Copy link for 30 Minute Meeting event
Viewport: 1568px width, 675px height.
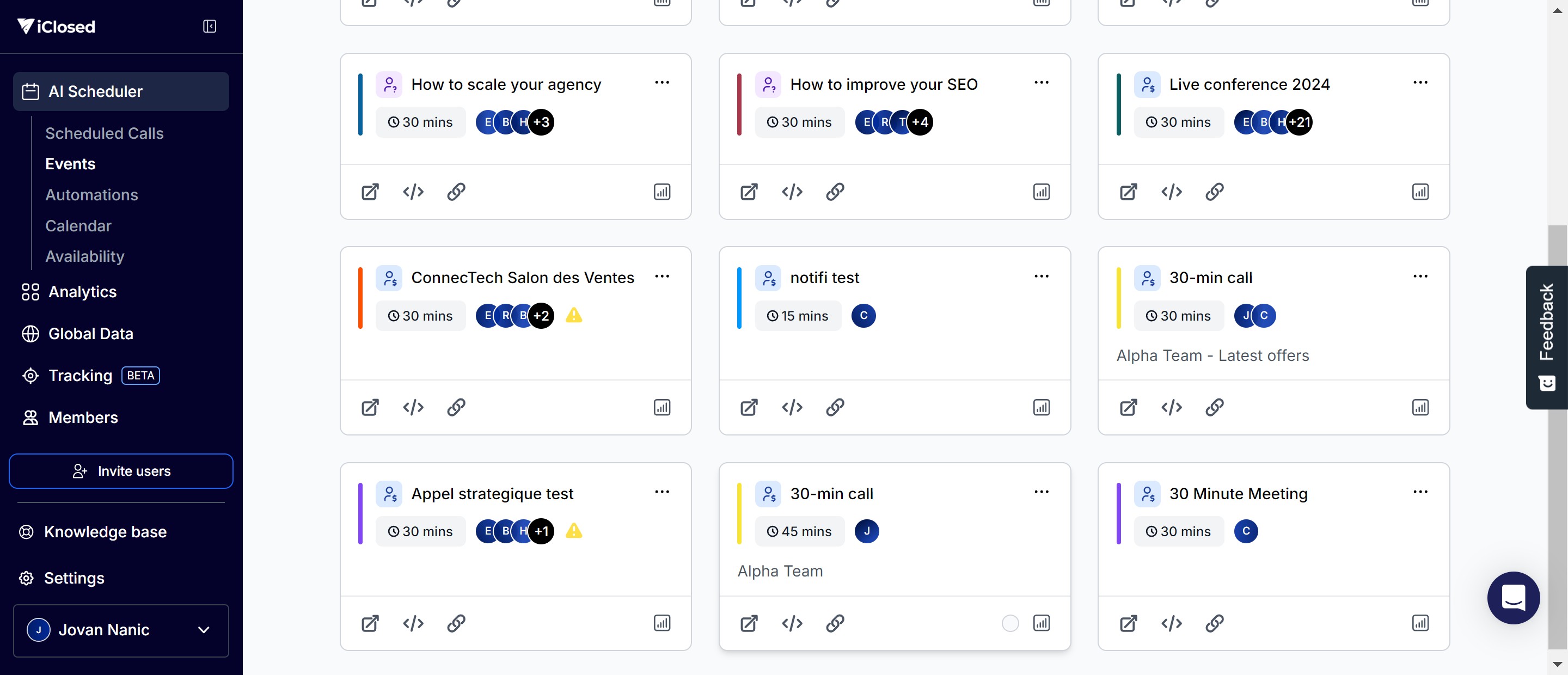[x=1214, y=623]
